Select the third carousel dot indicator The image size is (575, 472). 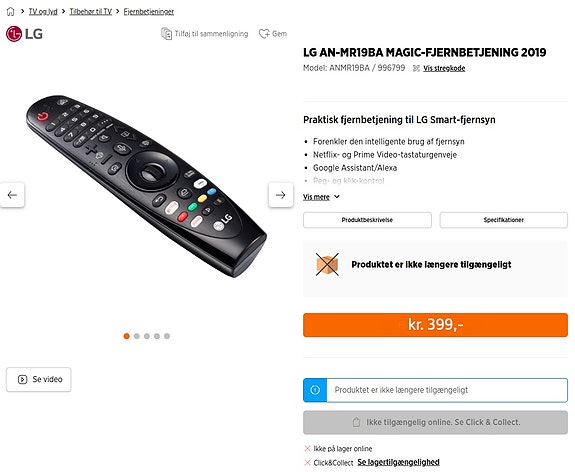tap(147, 336)
